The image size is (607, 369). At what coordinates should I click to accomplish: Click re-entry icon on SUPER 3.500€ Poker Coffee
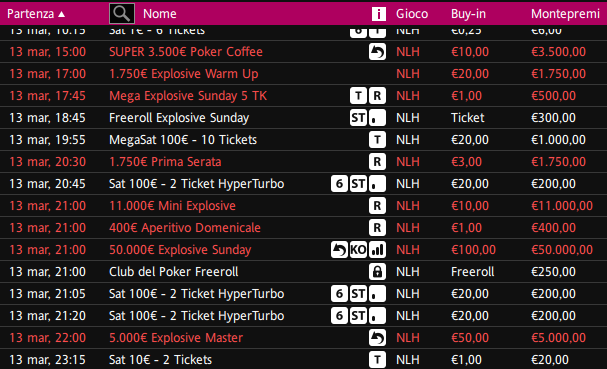[x=377, y=52]
